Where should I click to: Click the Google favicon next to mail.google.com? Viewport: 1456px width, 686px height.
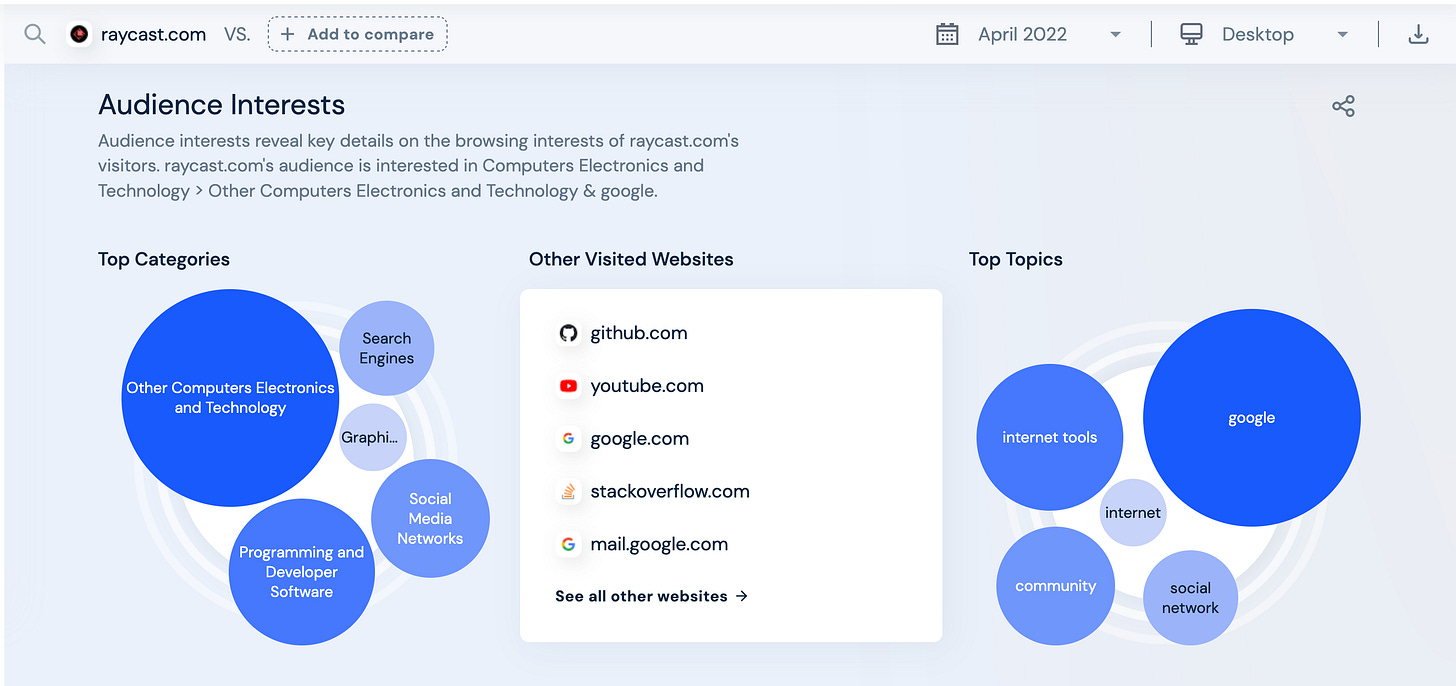pos(569,545)
